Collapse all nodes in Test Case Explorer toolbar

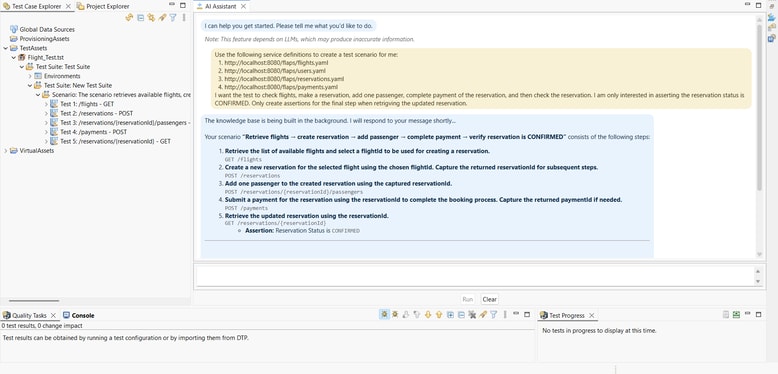[140, 18]
